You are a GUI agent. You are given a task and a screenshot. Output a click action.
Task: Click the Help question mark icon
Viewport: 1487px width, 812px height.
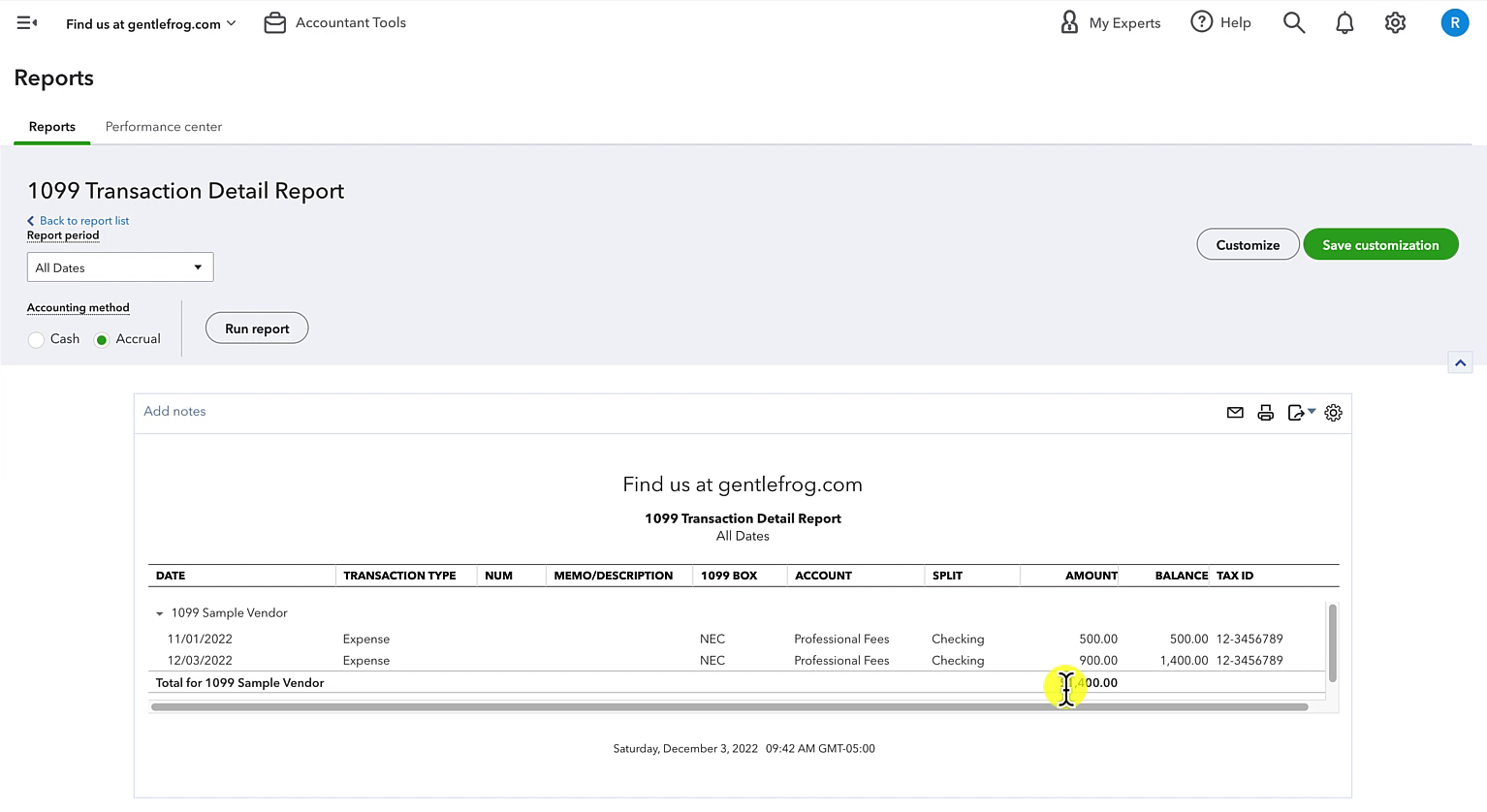[1202, 22]
